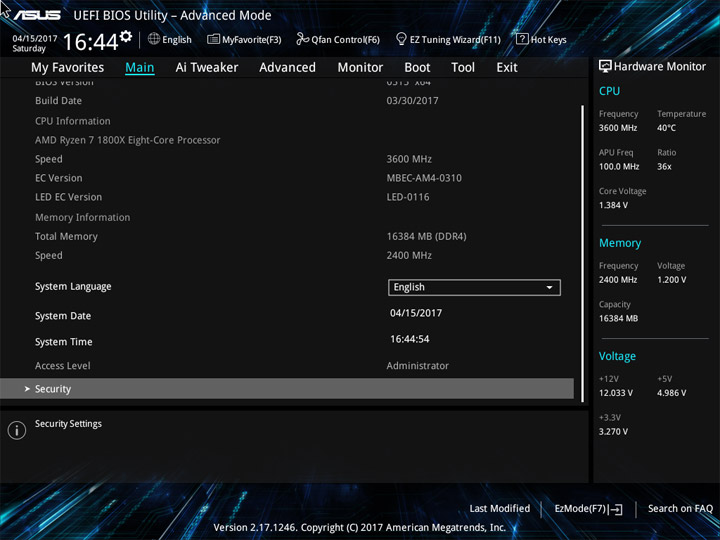The width and height of the screenshot is (720, 540).
Task: Click the CPU heading in Hardware Monitor
Action: pos(609,91)
